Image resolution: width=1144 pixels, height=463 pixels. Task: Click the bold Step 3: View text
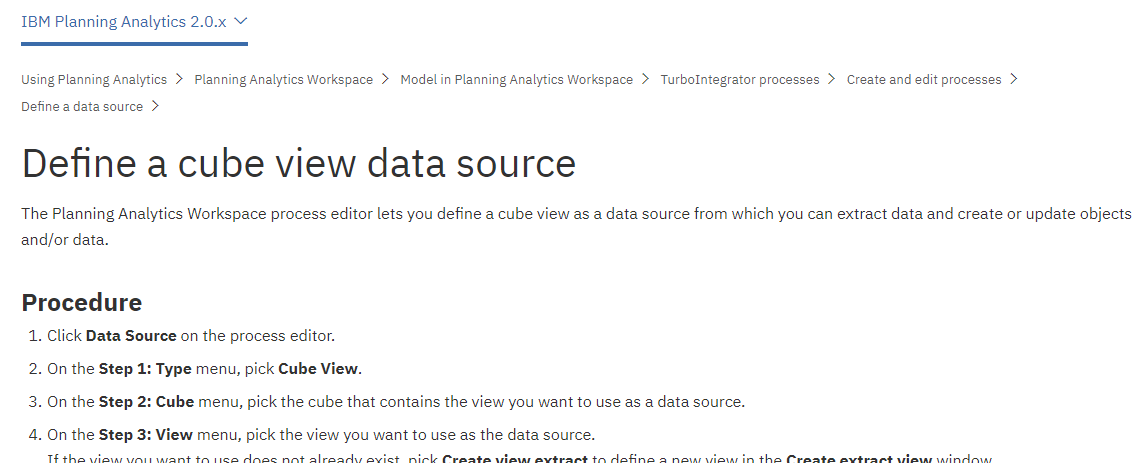click(146, 435)
